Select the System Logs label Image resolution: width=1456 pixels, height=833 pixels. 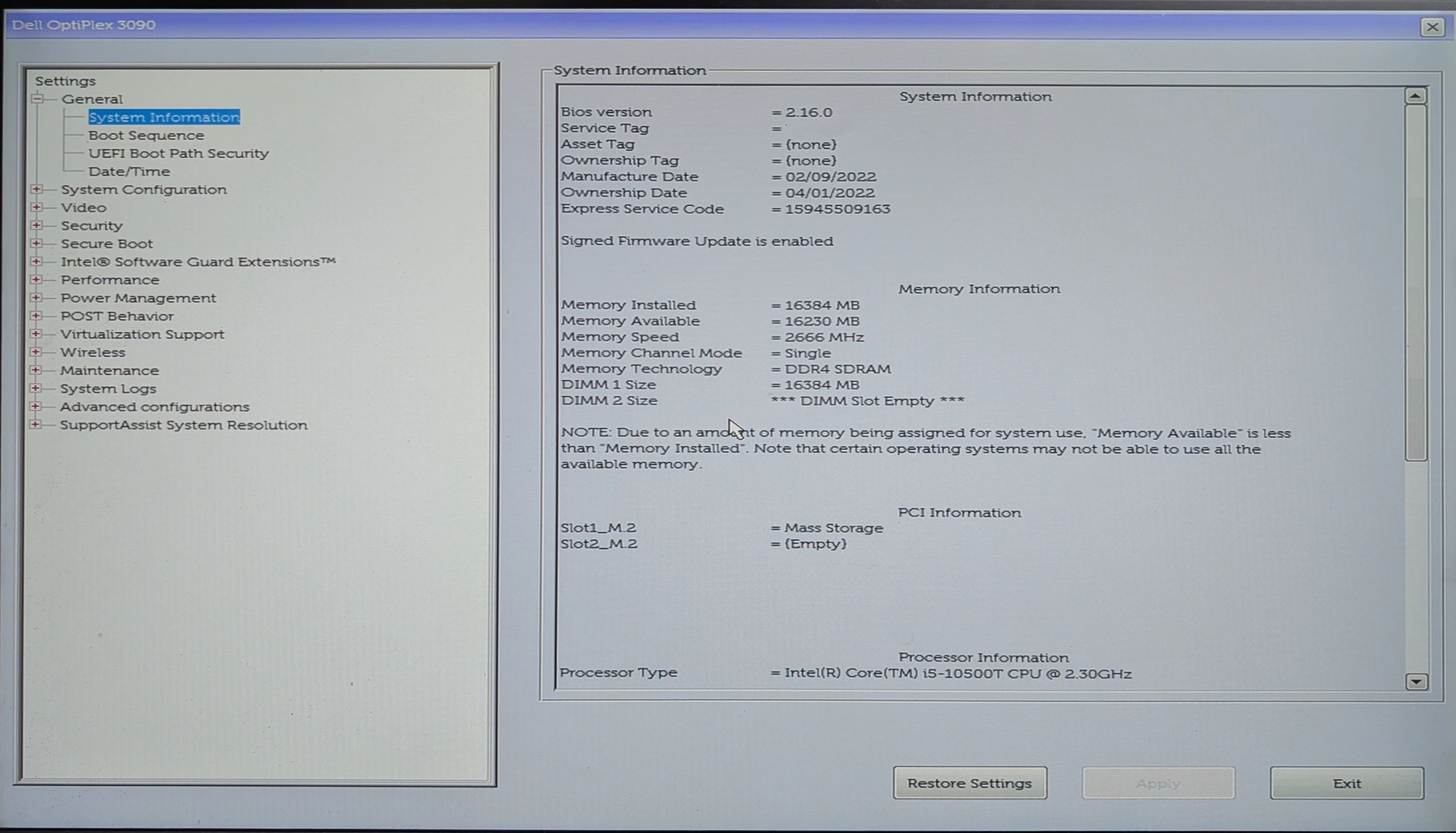[108, 389]
